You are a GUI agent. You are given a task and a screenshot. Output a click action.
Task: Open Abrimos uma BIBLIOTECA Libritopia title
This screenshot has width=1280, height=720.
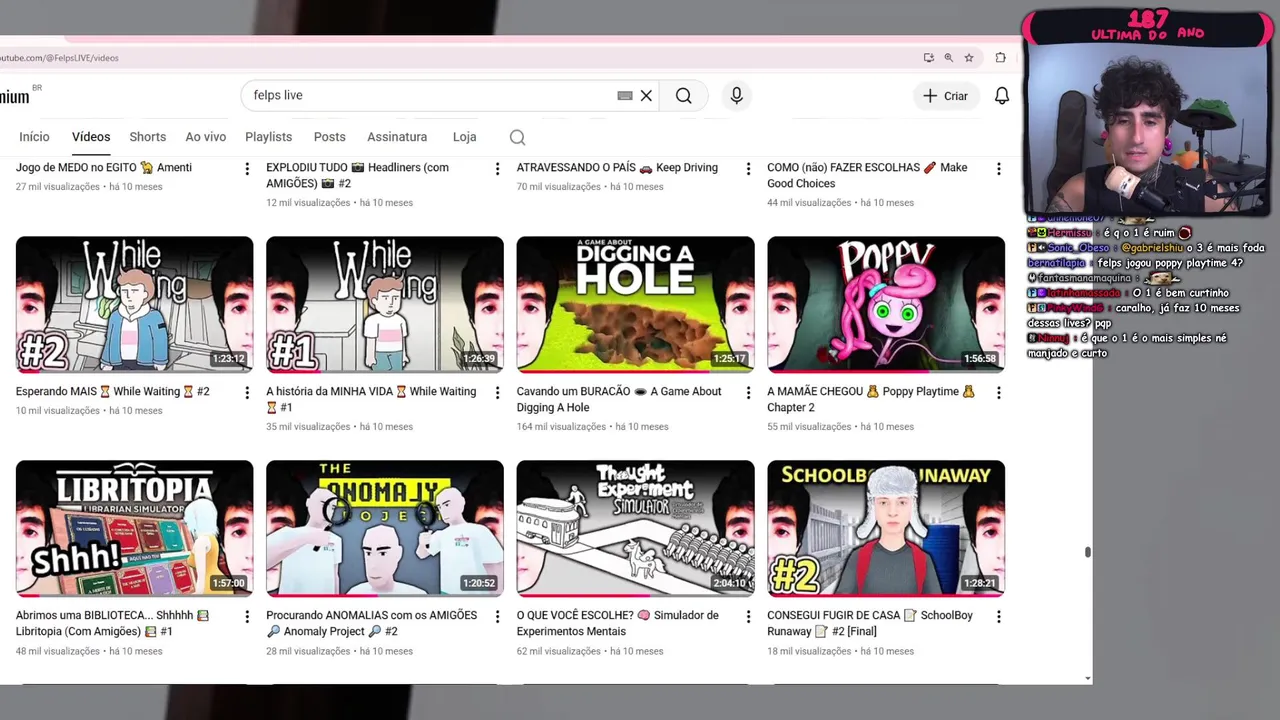[x=113, y=623]
